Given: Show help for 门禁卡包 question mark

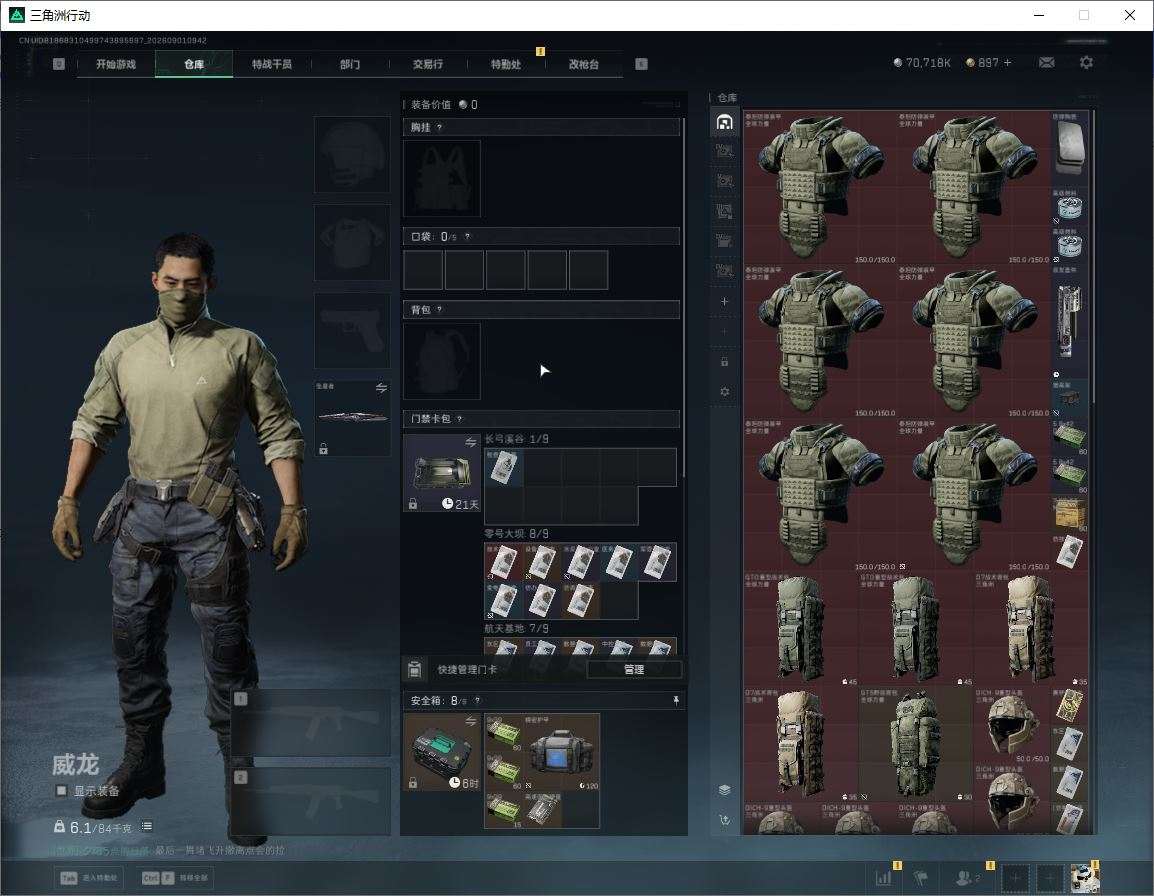Looking at the screenshot, I should (459, 419).
